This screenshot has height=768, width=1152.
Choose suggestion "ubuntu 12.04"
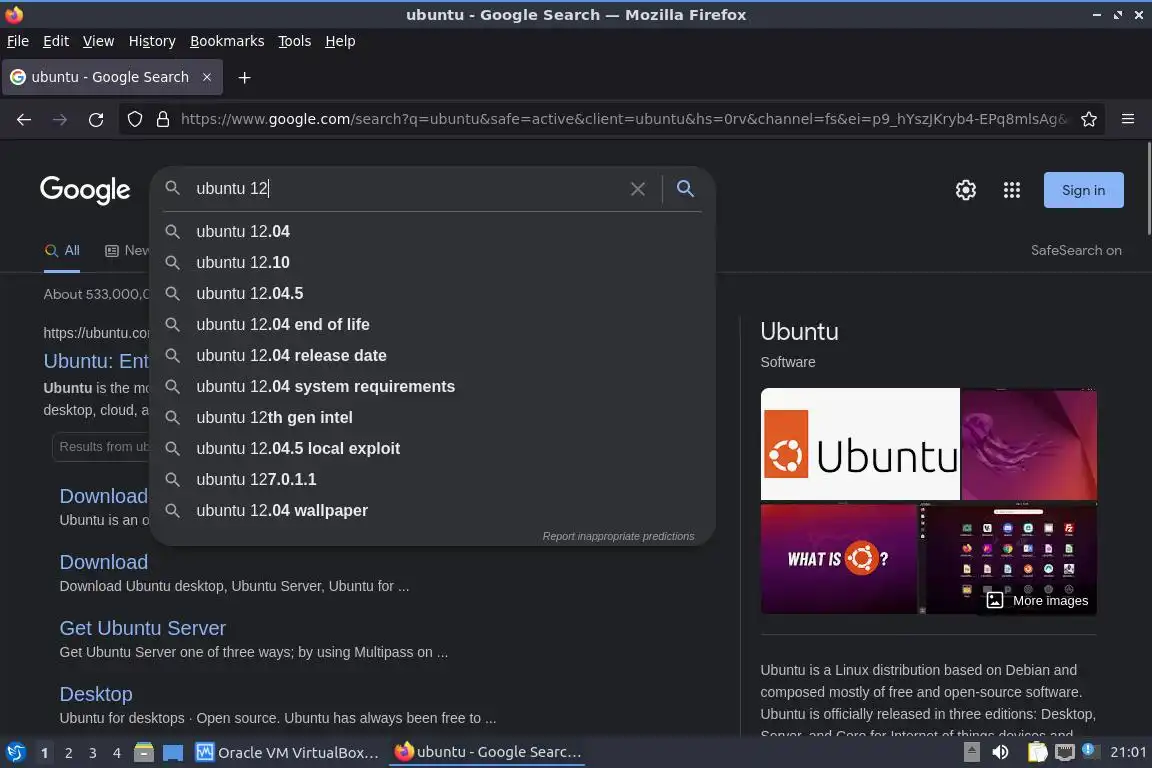(x=432, y=232)
